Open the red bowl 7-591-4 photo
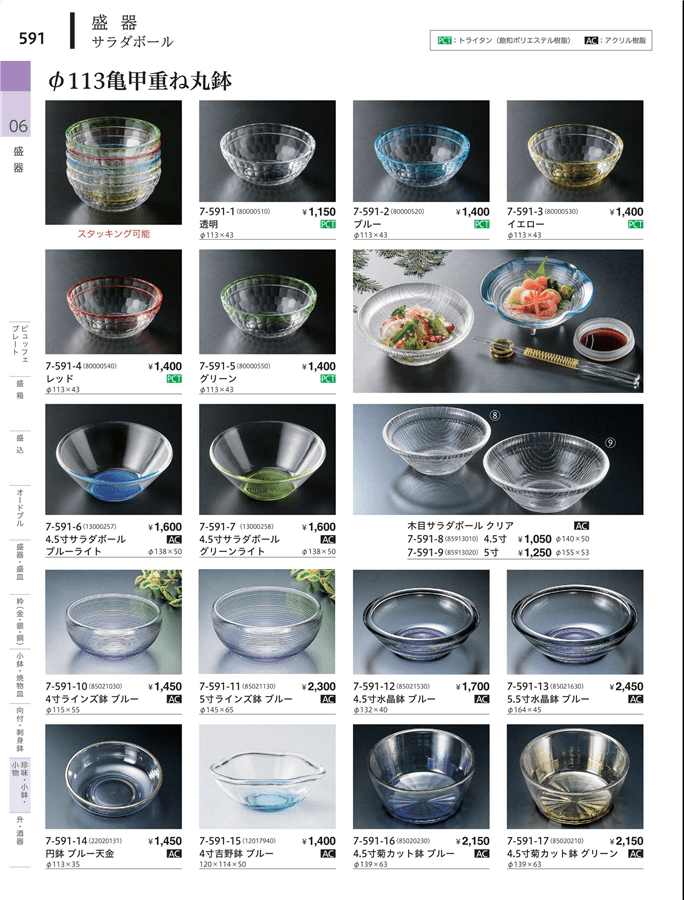This screenshot has width=684, height=900. pyautogui.click(x=114, y=301)
